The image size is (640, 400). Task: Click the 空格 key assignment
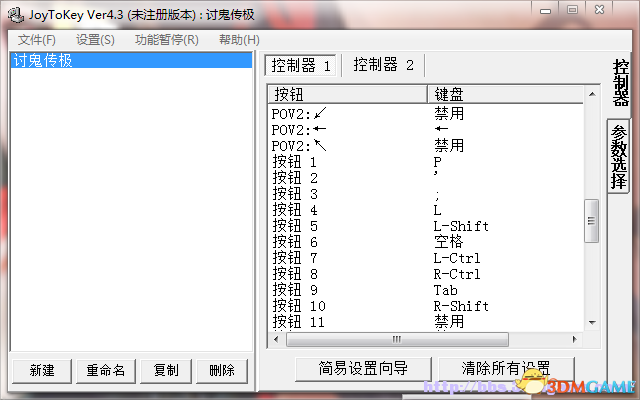[449, 242]
